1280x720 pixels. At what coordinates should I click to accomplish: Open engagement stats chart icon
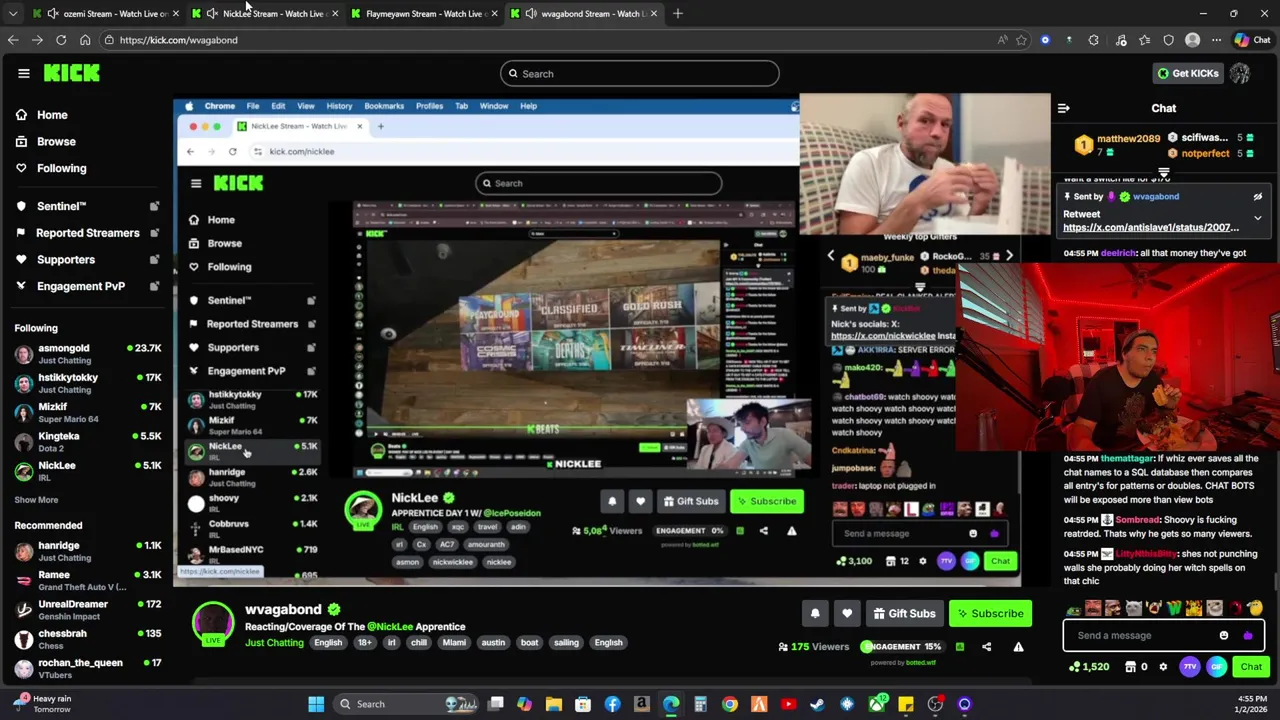tap(959, 647)
